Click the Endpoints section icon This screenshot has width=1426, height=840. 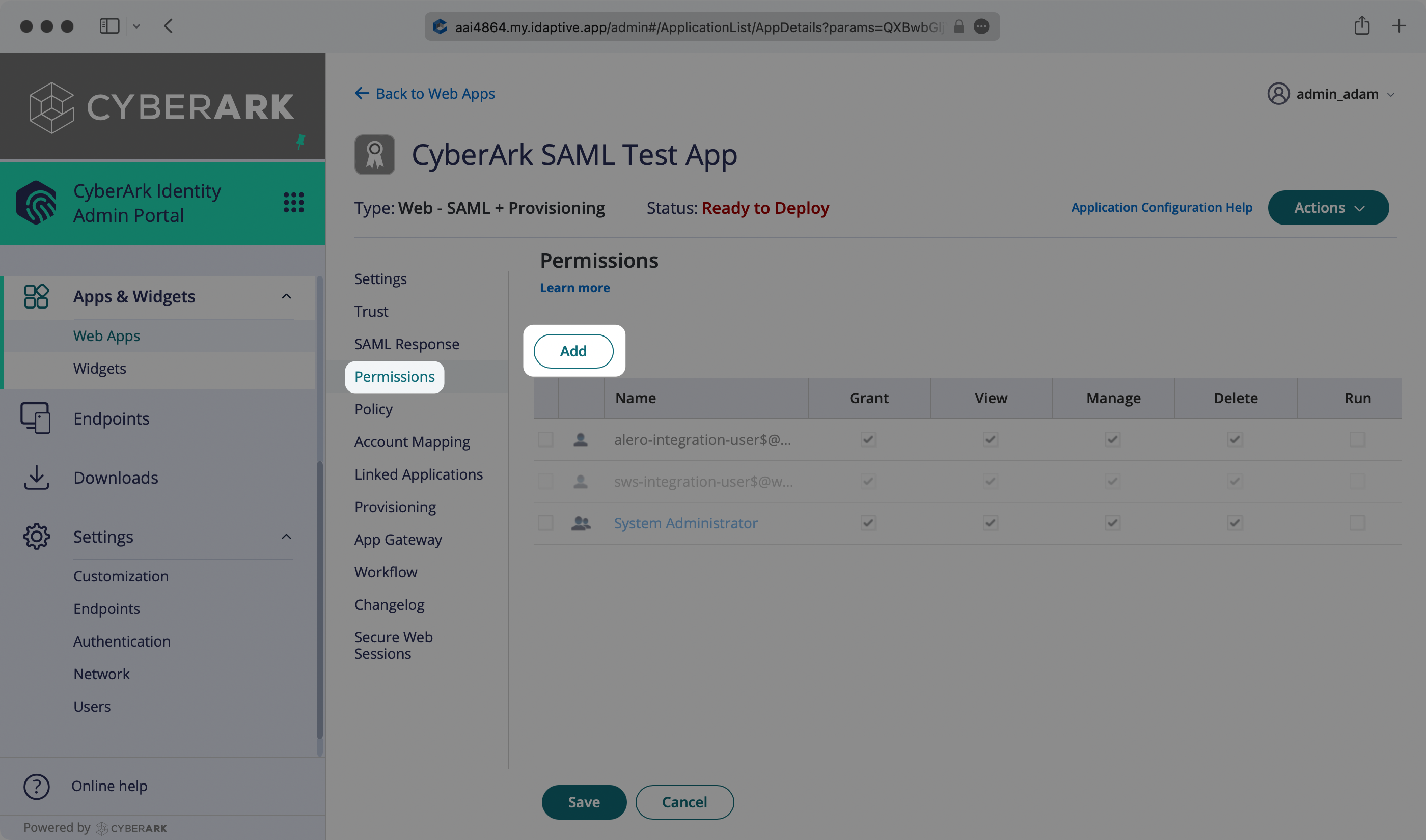point(35,418)
